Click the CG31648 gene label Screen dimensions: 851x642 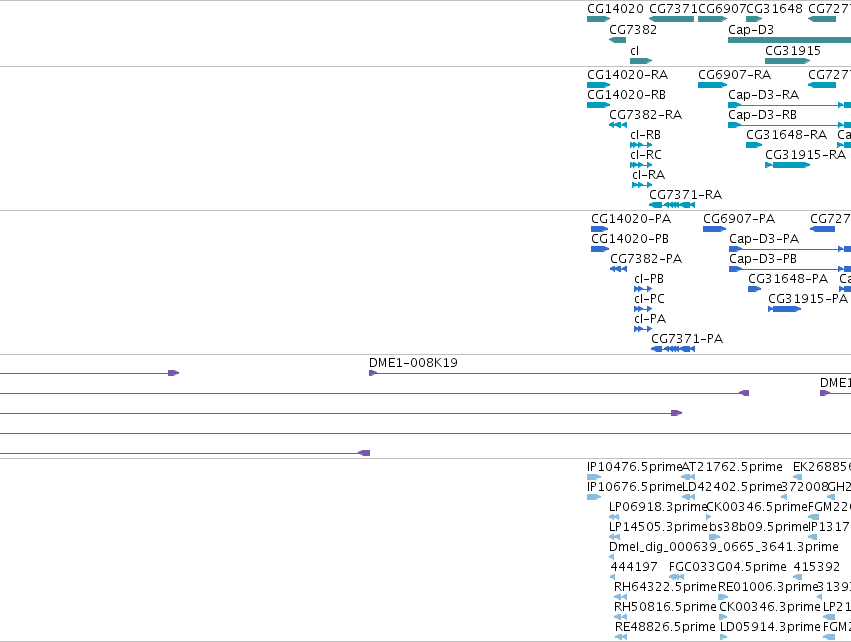(x=774, y=9)
